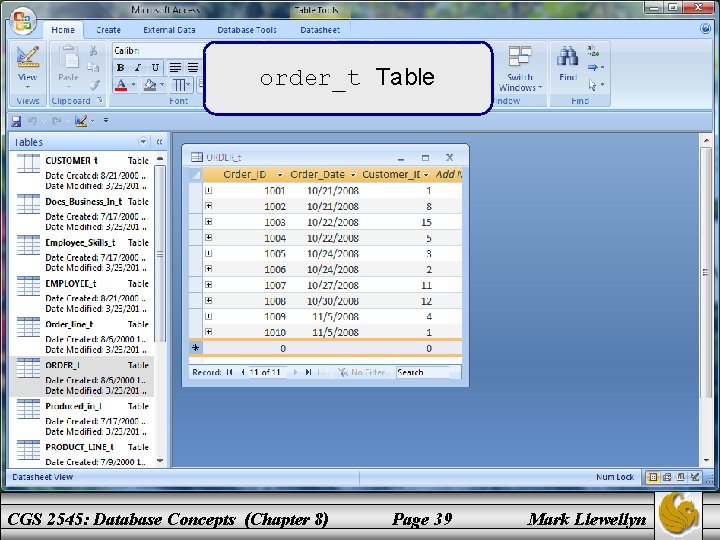
Task: Click the Fill Color paint bucket
Action: click(150, 85)
